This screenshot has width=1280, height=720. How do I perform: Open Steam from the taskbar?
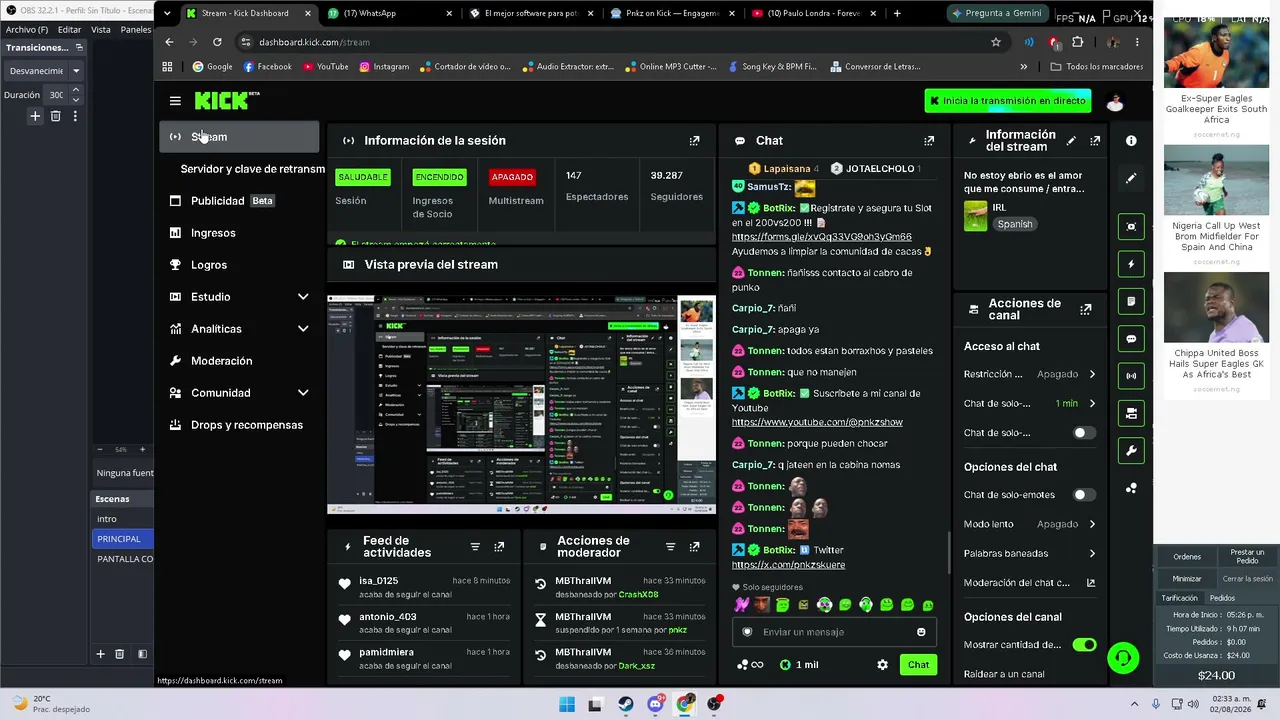coord(625,704)
